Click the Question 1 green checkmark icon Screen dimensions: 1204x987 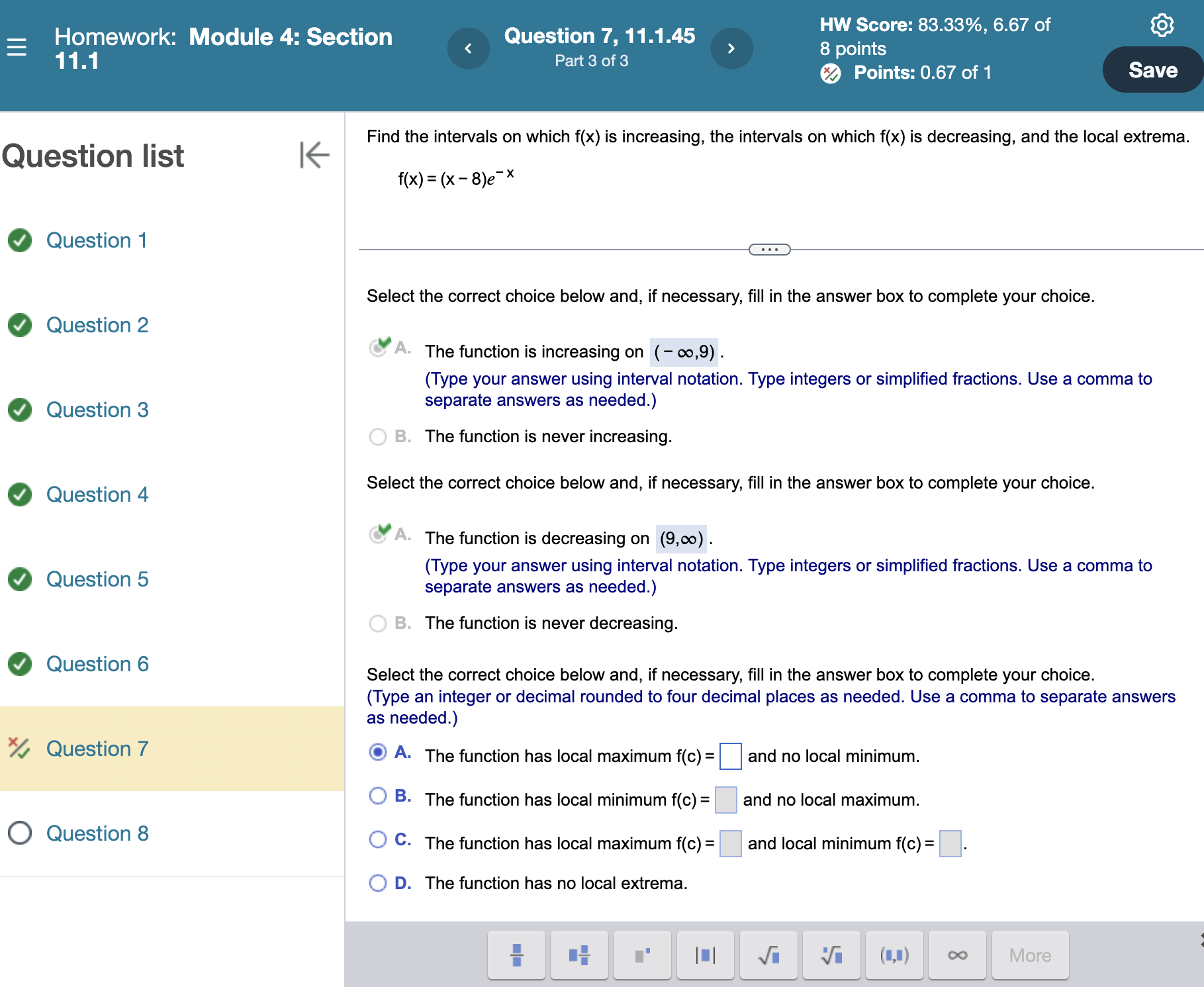20,240
